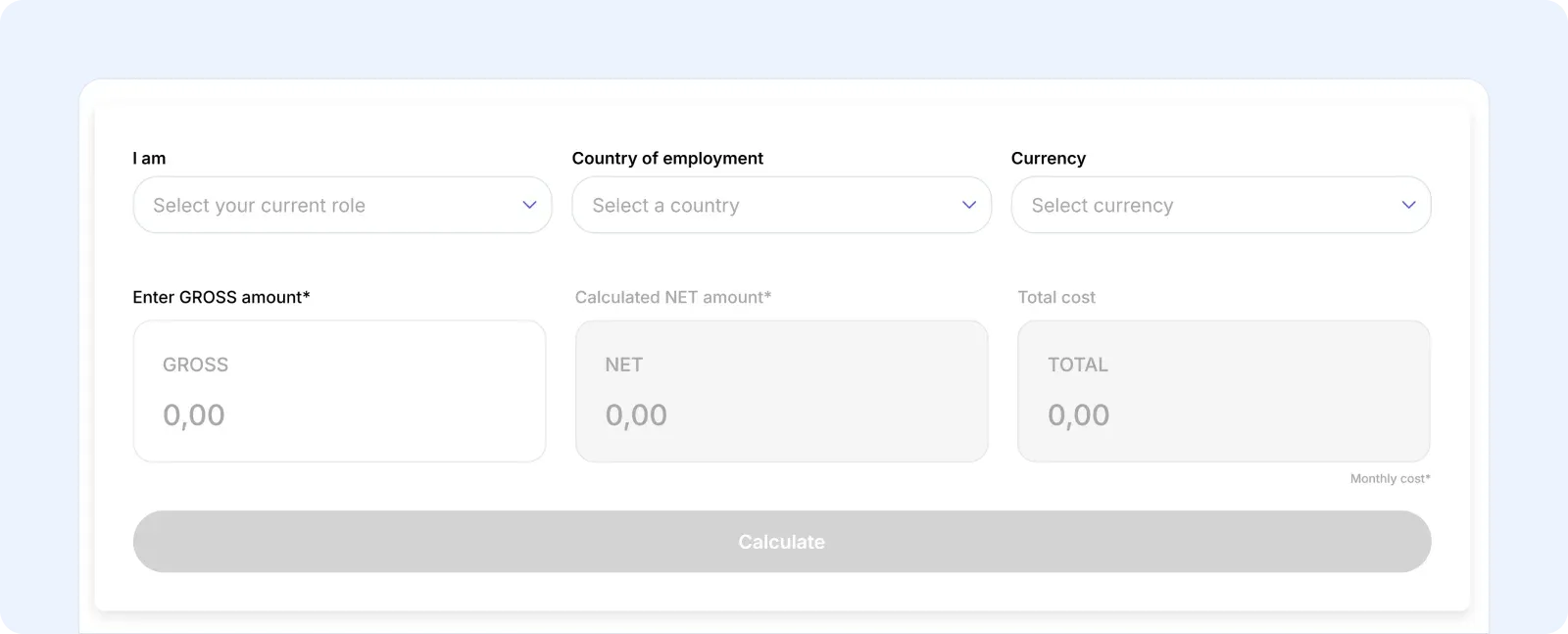Image resolution: width=1568 pixels, height=634 pixels.
Task: Click the 'Total cost' label
Action: coord(1056,297)
